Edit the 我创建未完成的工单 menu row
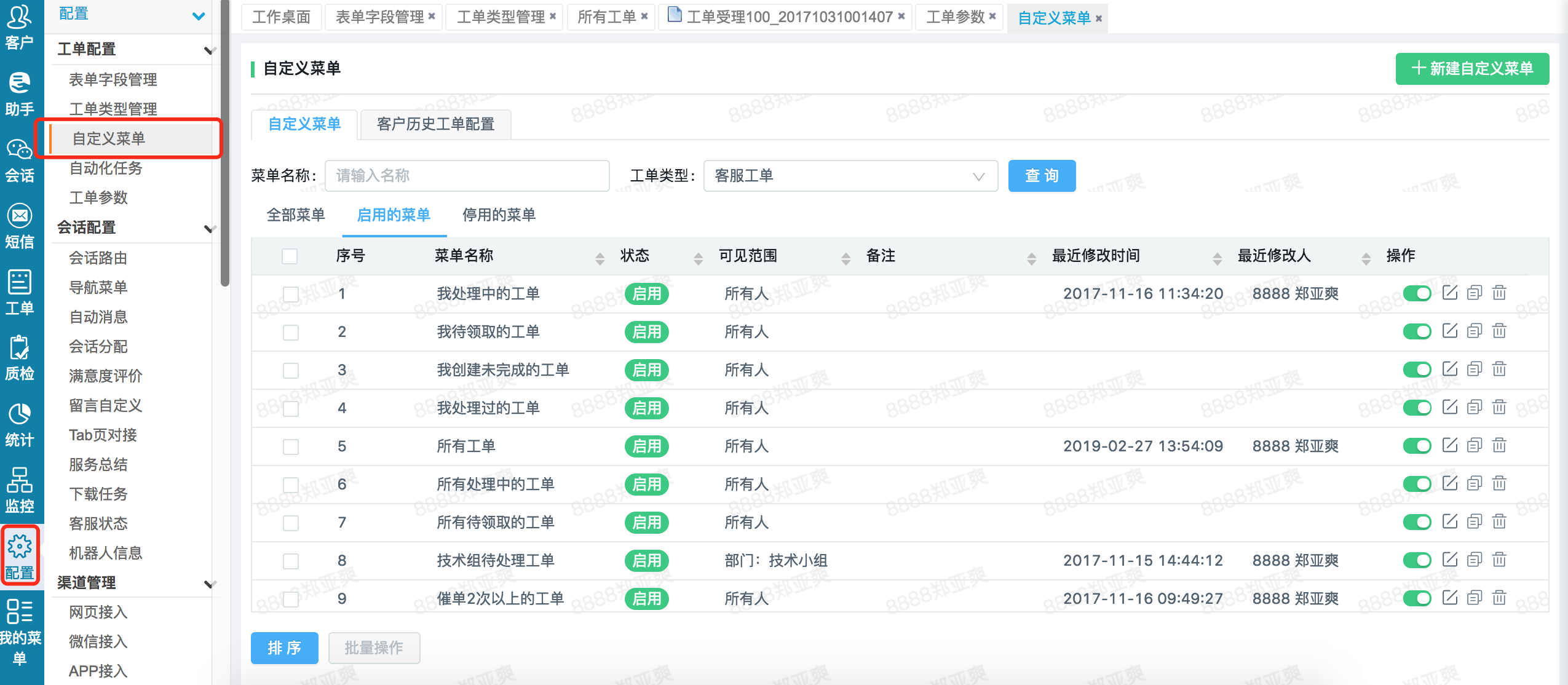1568x685 pixels. pyautogui.click(x=1450, y=369)
